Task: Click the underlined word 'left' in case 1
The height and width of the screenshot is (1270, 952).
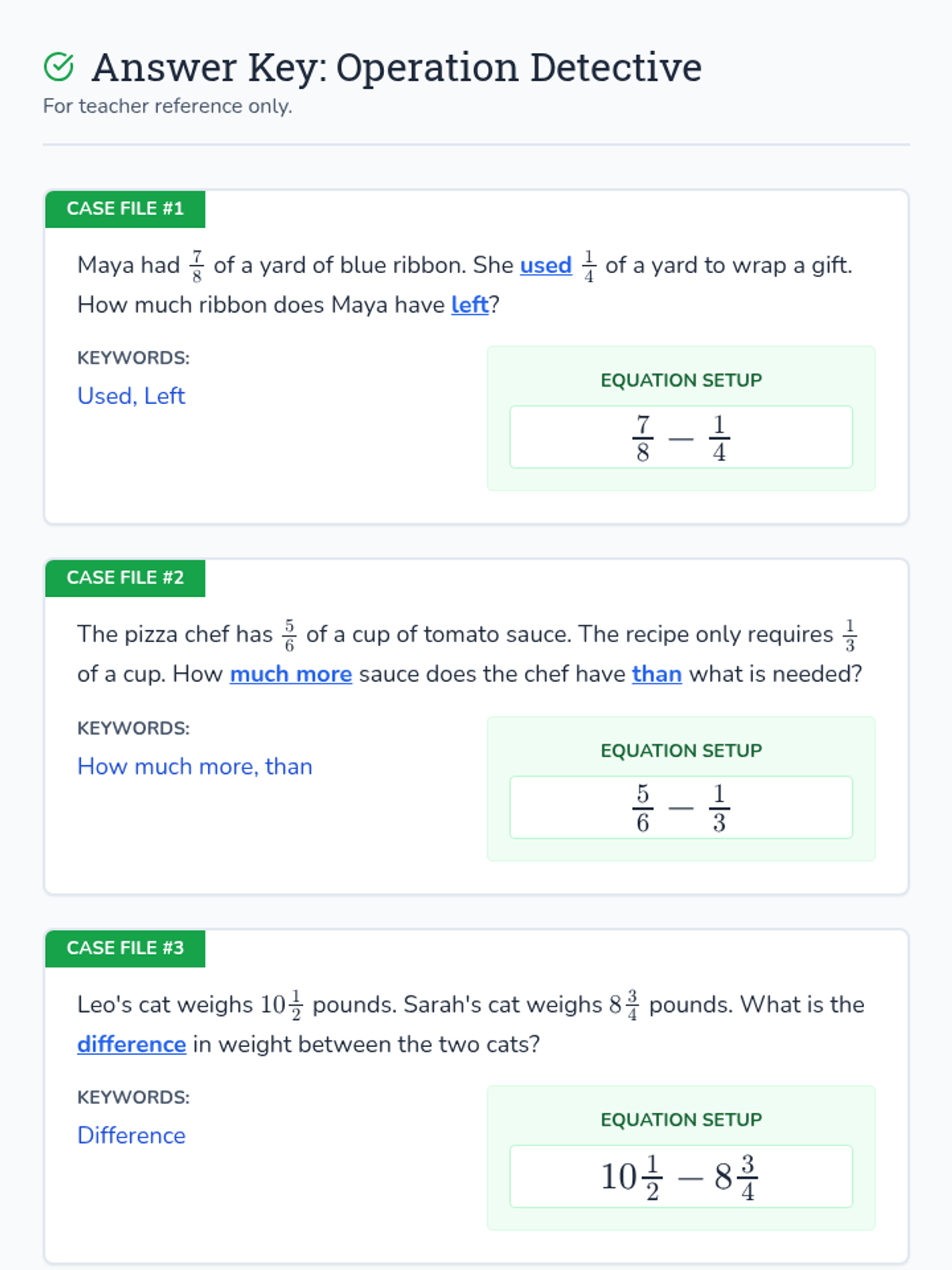Action: point(470,305)
